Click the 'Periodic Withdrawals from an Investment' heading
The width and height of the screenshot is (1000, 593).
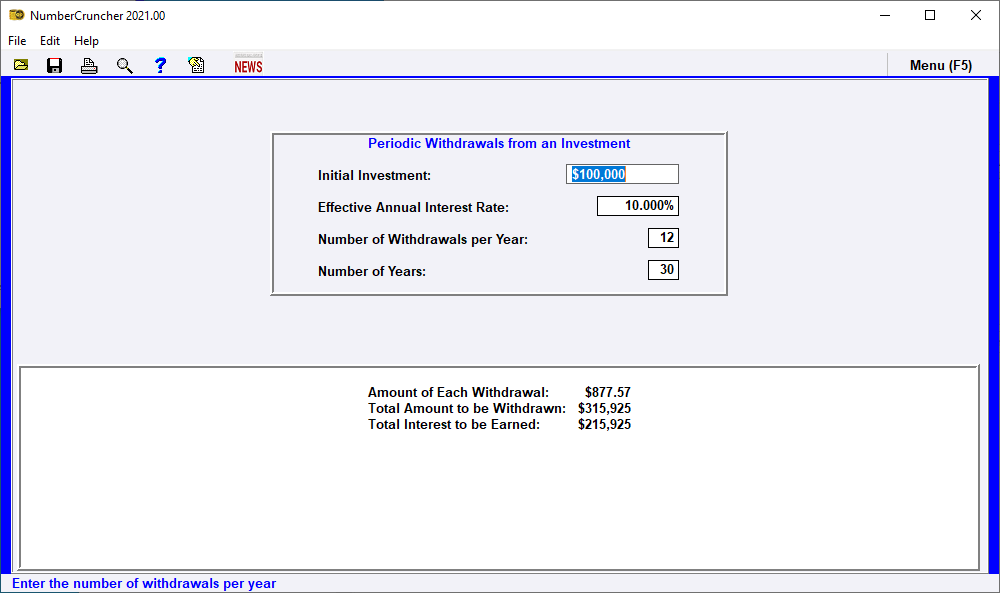499,143
